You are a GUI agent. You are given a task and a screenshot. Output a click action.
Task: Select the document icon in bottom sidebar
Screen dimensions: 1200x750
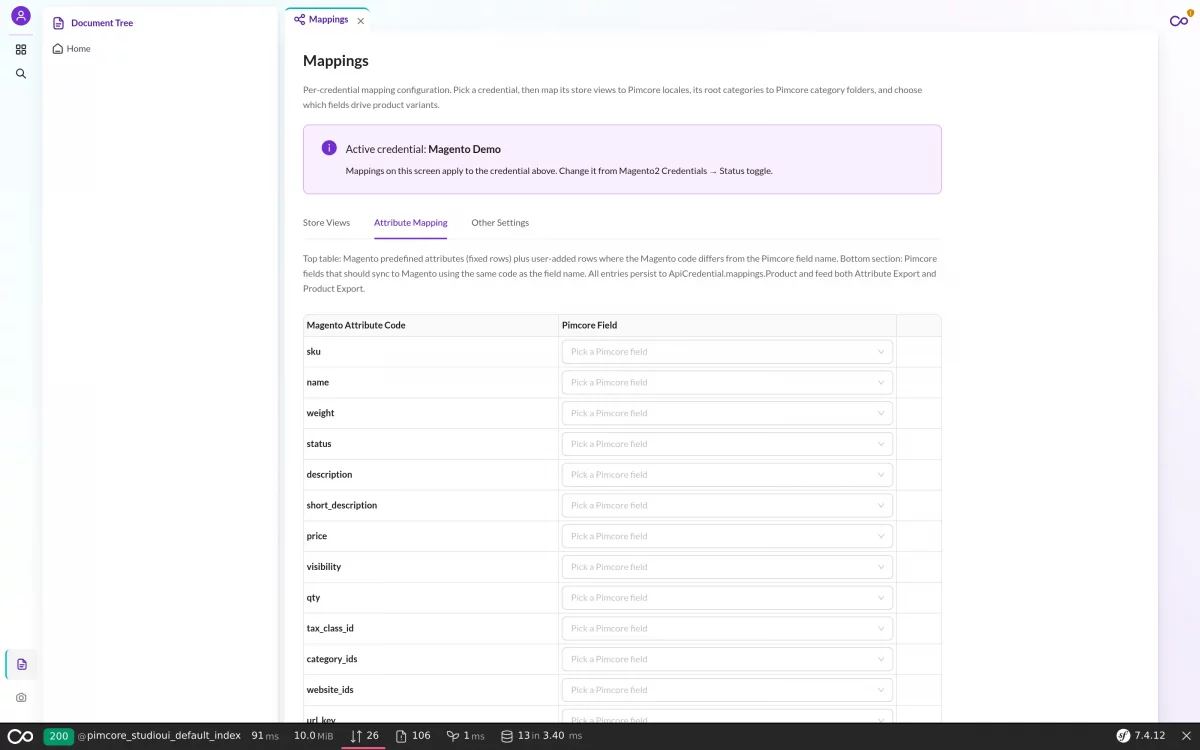pyautogui.click(x=22, y=665)
